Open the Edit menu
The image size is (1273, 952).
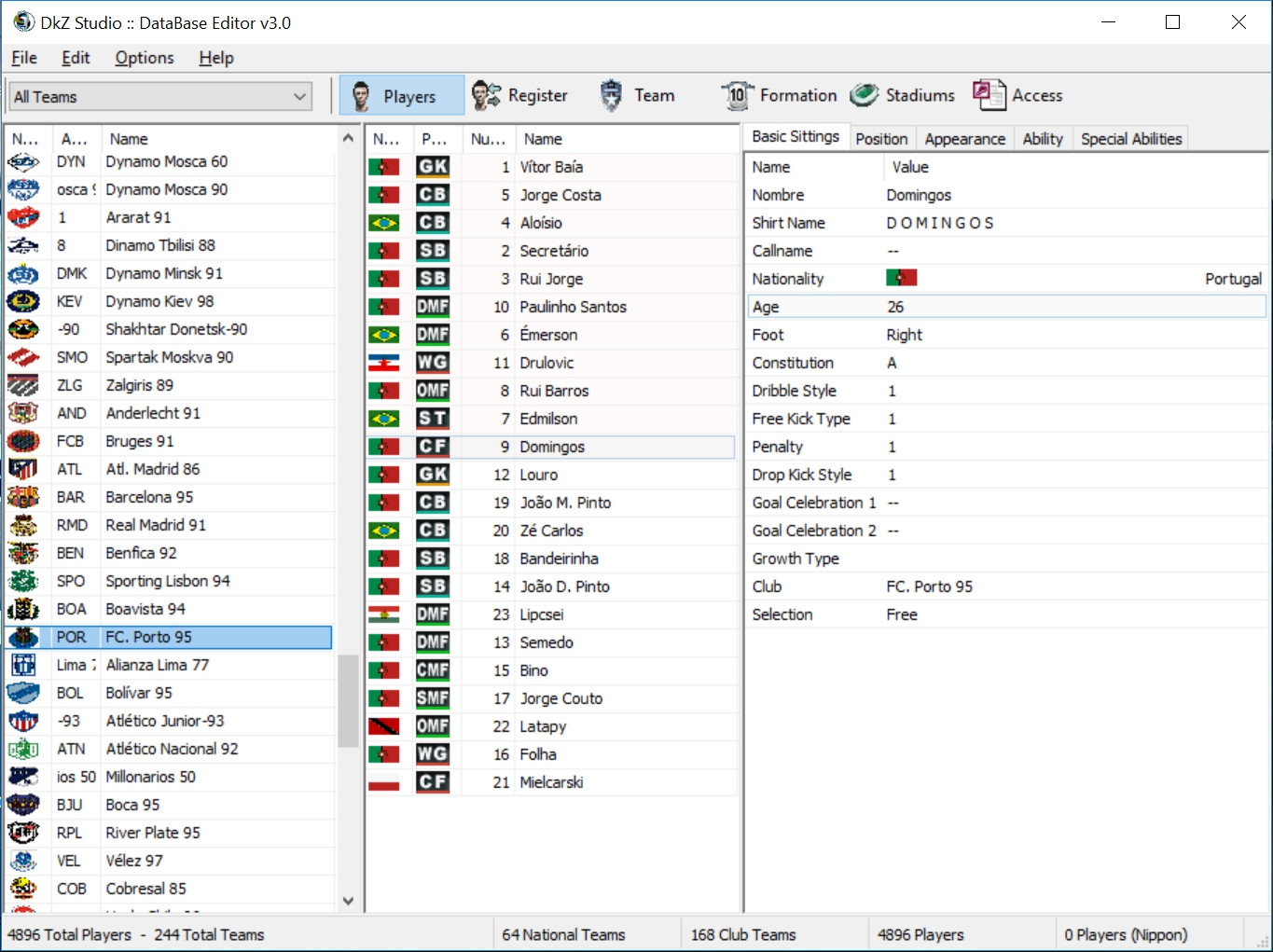(x=76, y=58)
